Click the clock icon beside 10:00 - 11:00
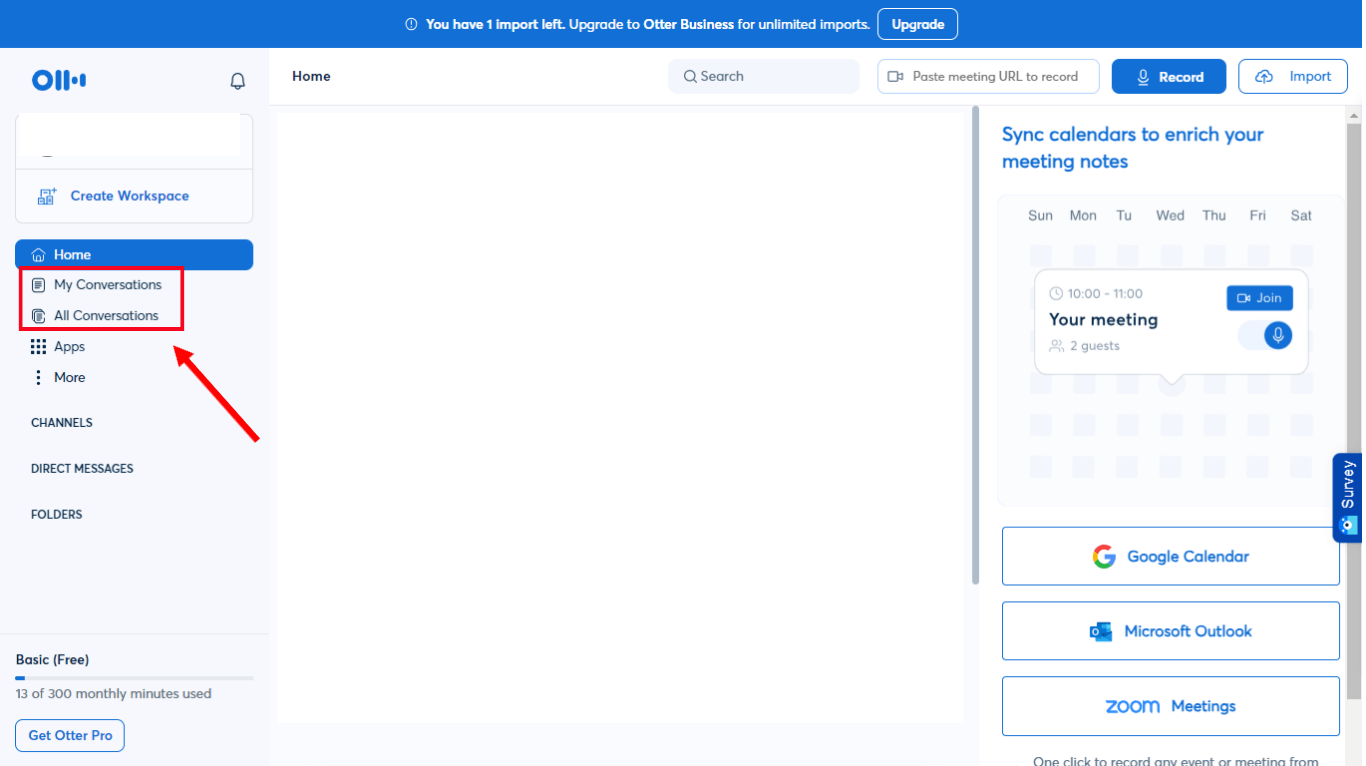The height and width of the screenshot is (766, 1366). [x=1056, y=294]
